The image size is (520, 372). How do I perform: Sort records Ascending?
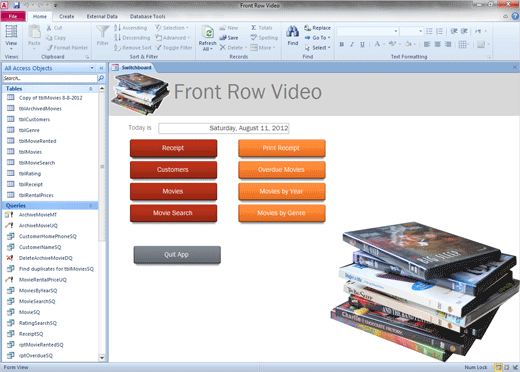pos(130,28)
